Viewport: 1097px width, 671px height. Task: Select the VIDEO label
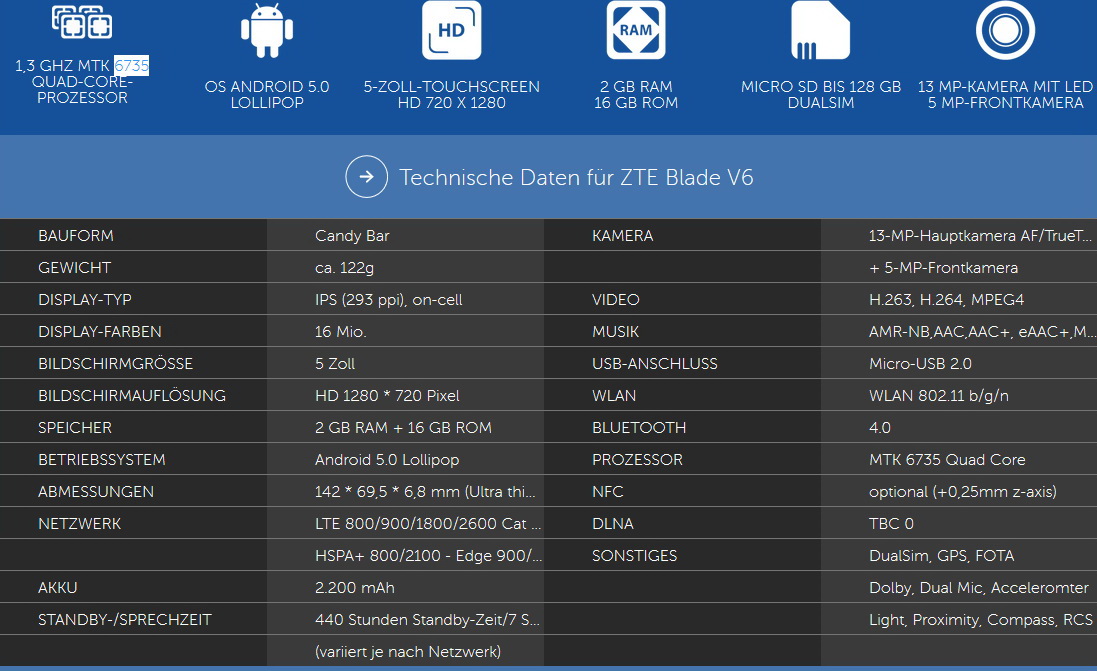point(616,299)
